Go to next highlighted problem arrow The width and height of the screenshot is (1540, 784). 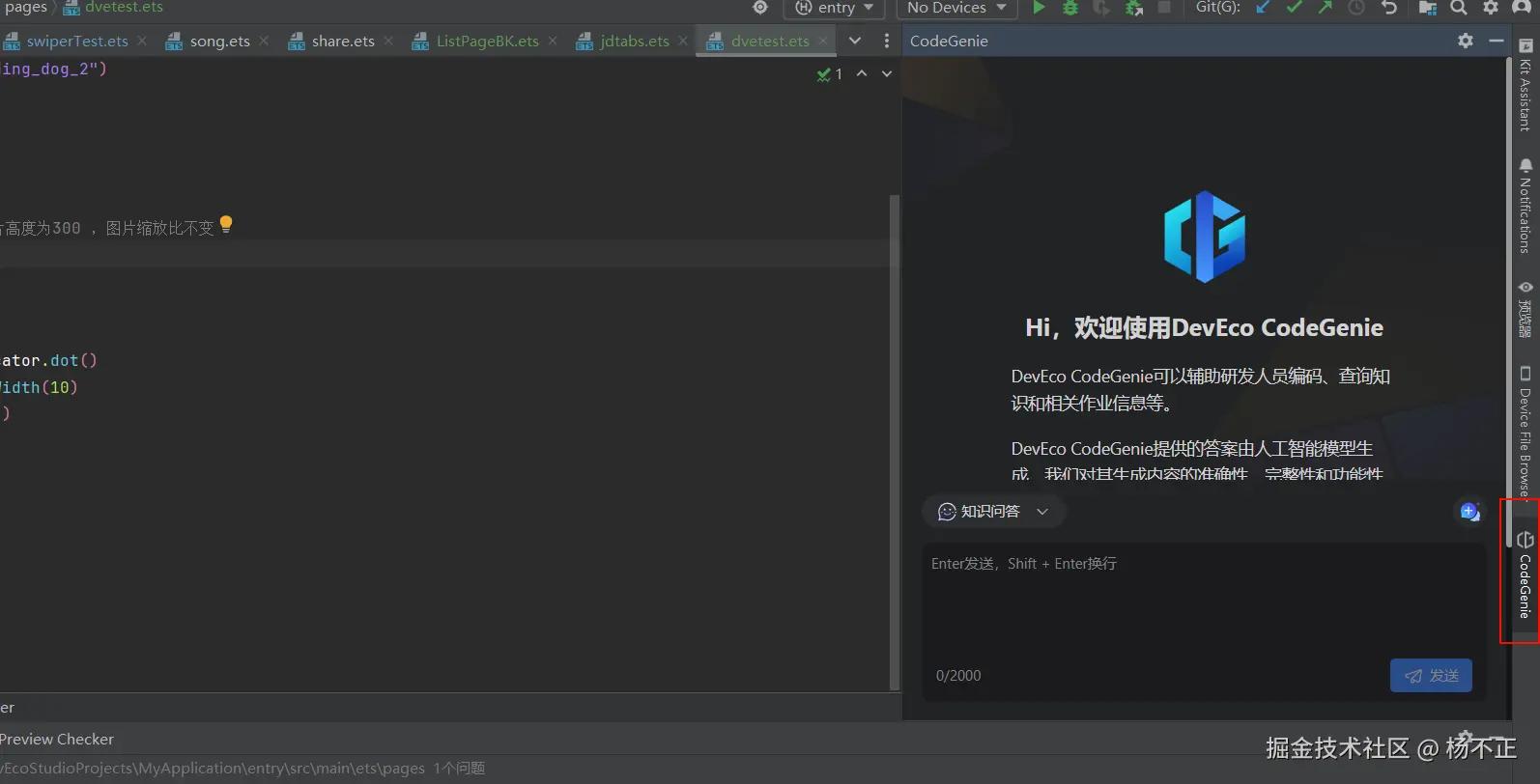tap(887, 73)
